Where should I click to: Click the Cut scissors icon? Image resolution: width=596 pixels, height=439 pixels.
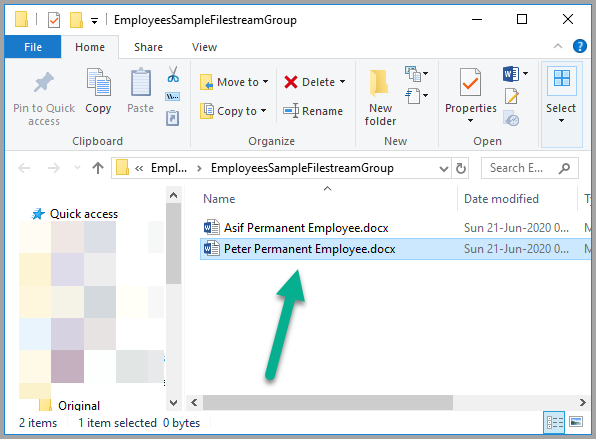click(173, 74)
